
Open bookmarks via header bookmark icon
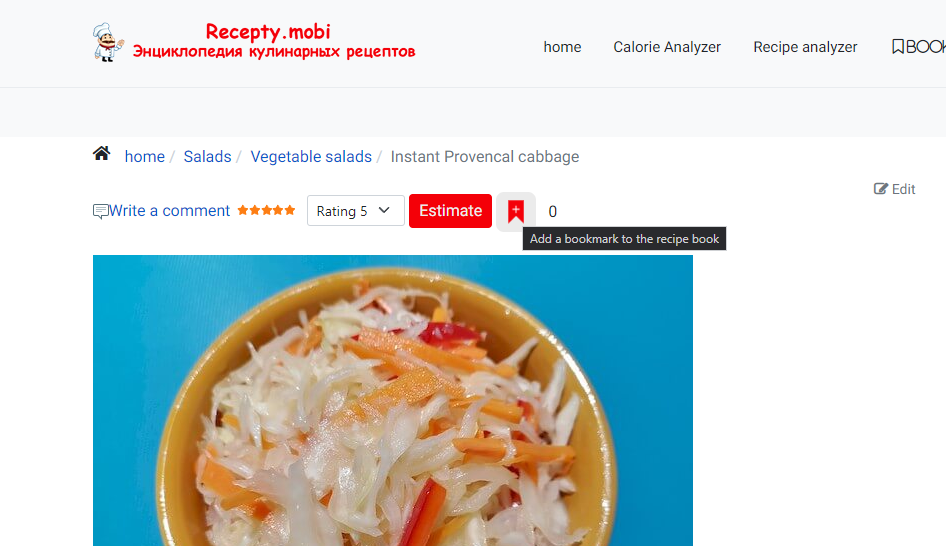coord(898,46)
